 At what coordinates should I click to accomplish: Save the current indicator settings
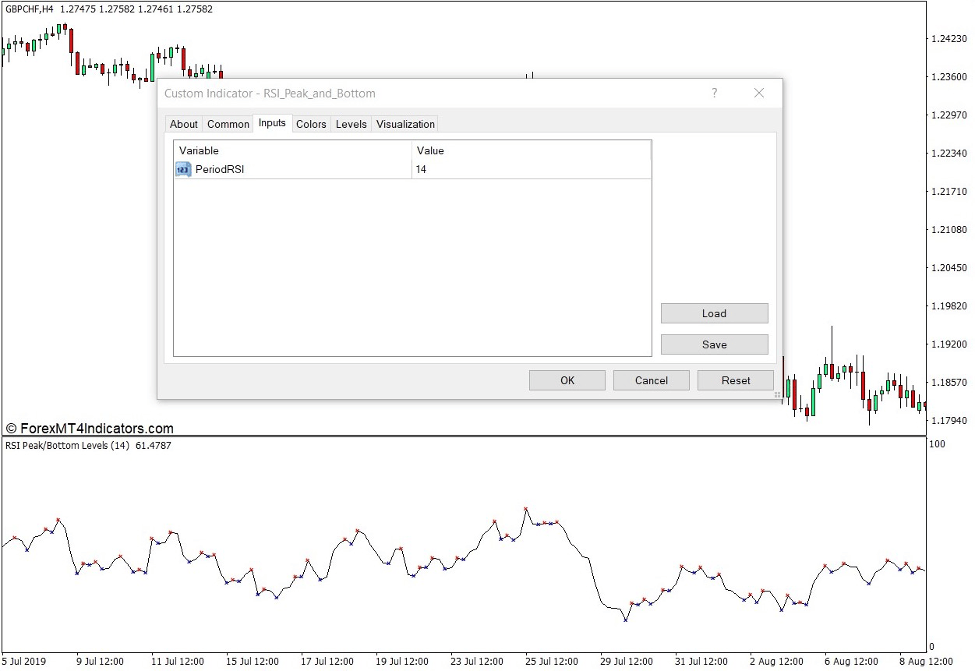pyautogui.click(x=713, y=344)
